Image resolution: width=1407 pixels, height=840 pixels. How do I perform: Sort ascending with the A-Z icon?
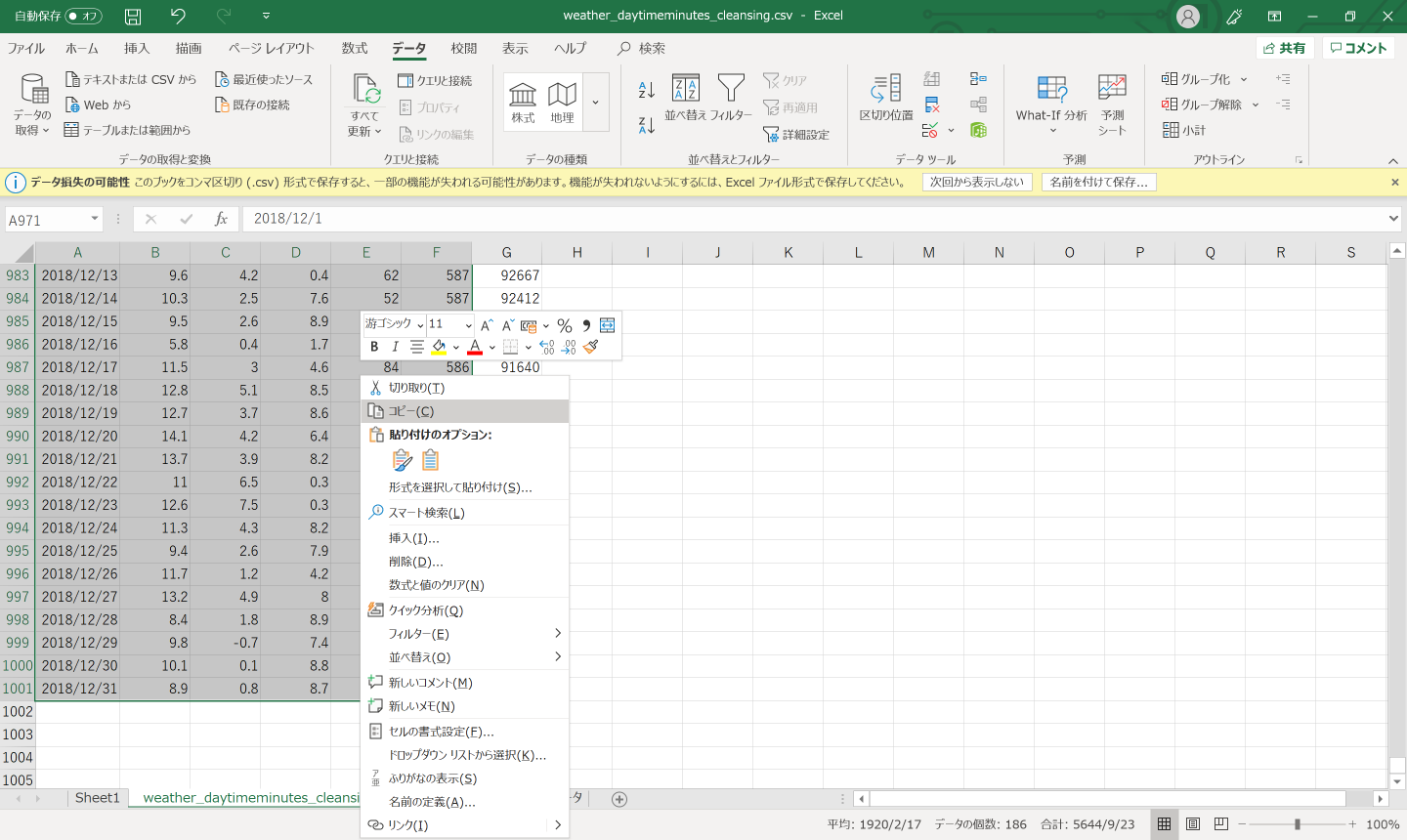[646, 90]
